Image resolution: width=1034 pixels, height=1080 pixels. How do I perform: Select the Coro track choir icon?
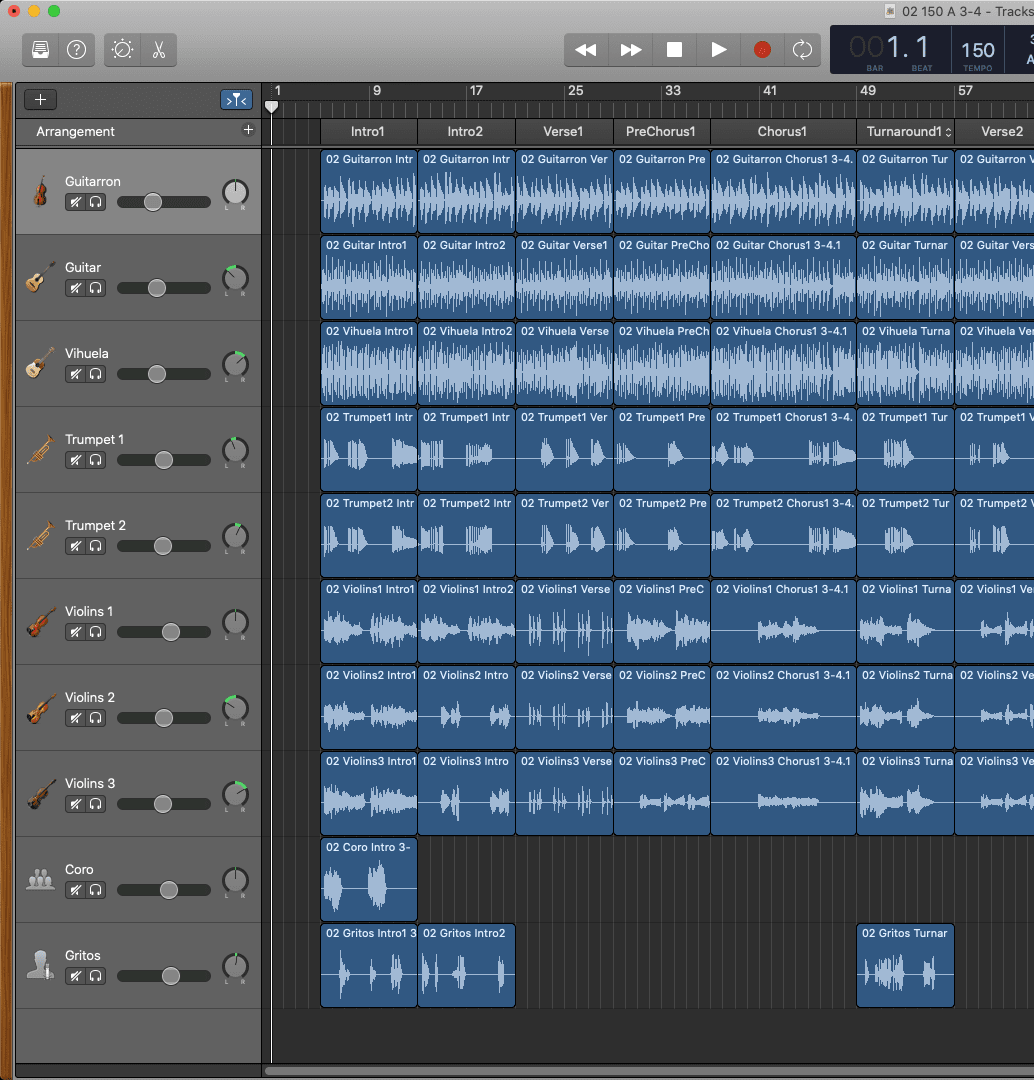40,880
